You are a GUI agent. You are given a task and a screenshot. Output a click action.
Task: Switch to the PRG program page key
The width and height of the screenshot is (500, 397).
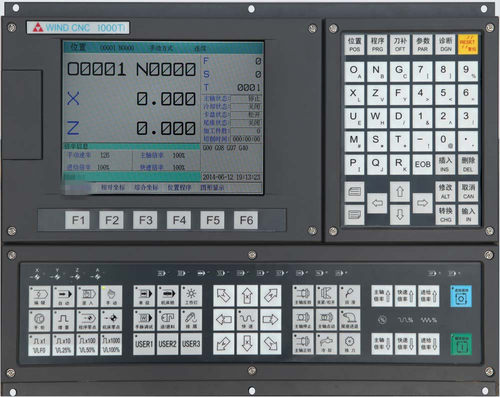(377, 44)
